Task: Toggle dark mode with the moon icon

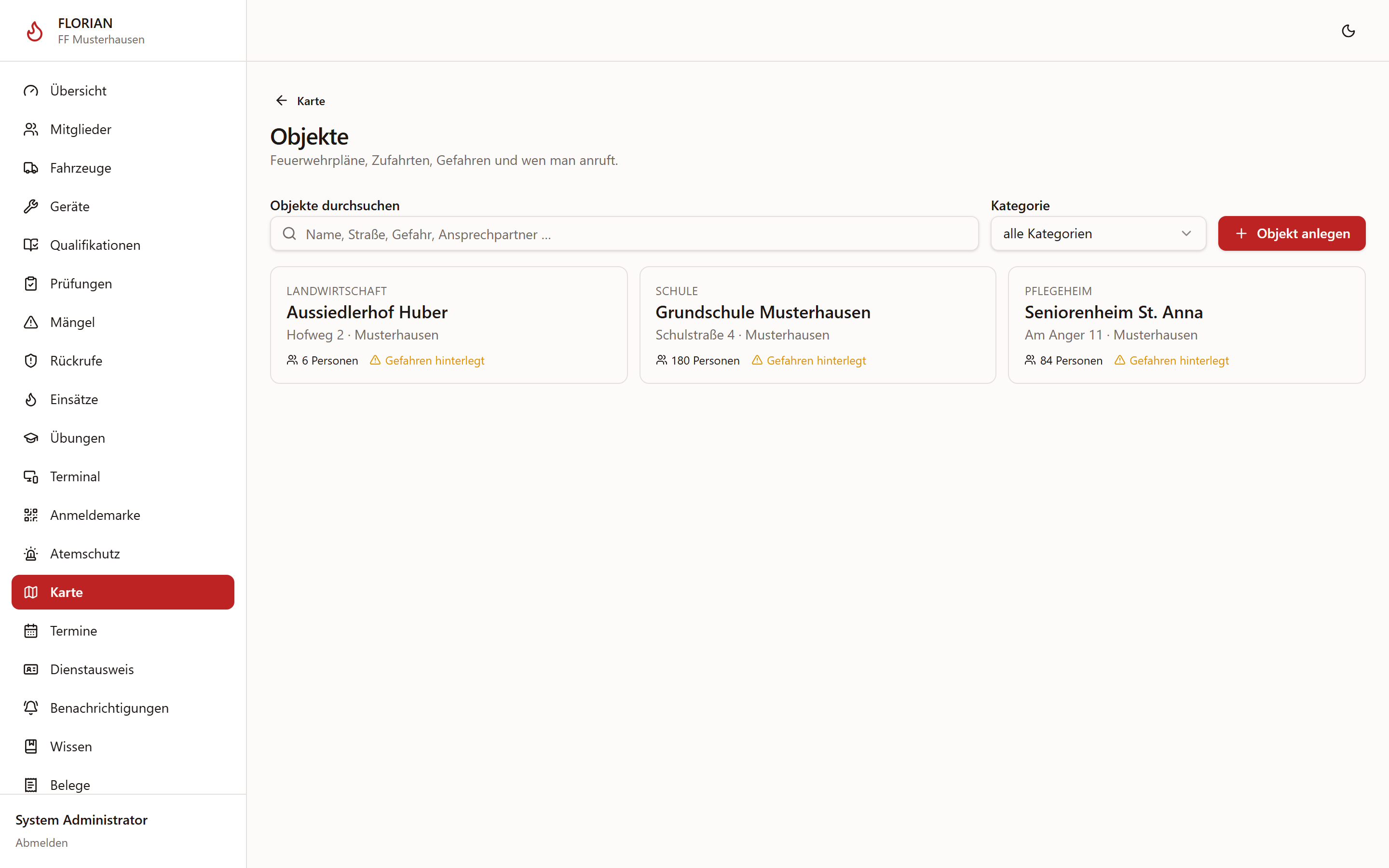Action: click(1348, 31)
